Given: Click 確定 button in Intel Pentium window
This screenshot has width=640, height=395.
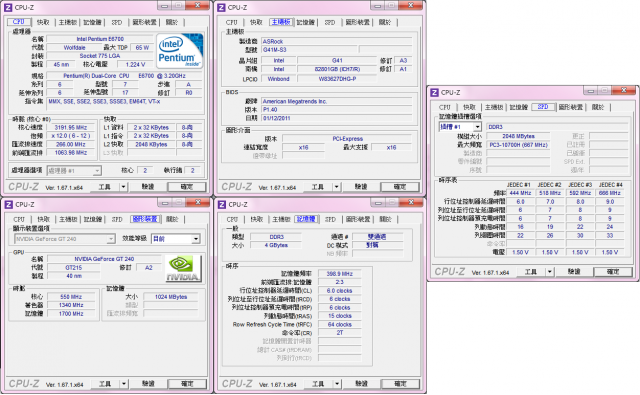Looking at the screenshot, I should pos(187,187).
